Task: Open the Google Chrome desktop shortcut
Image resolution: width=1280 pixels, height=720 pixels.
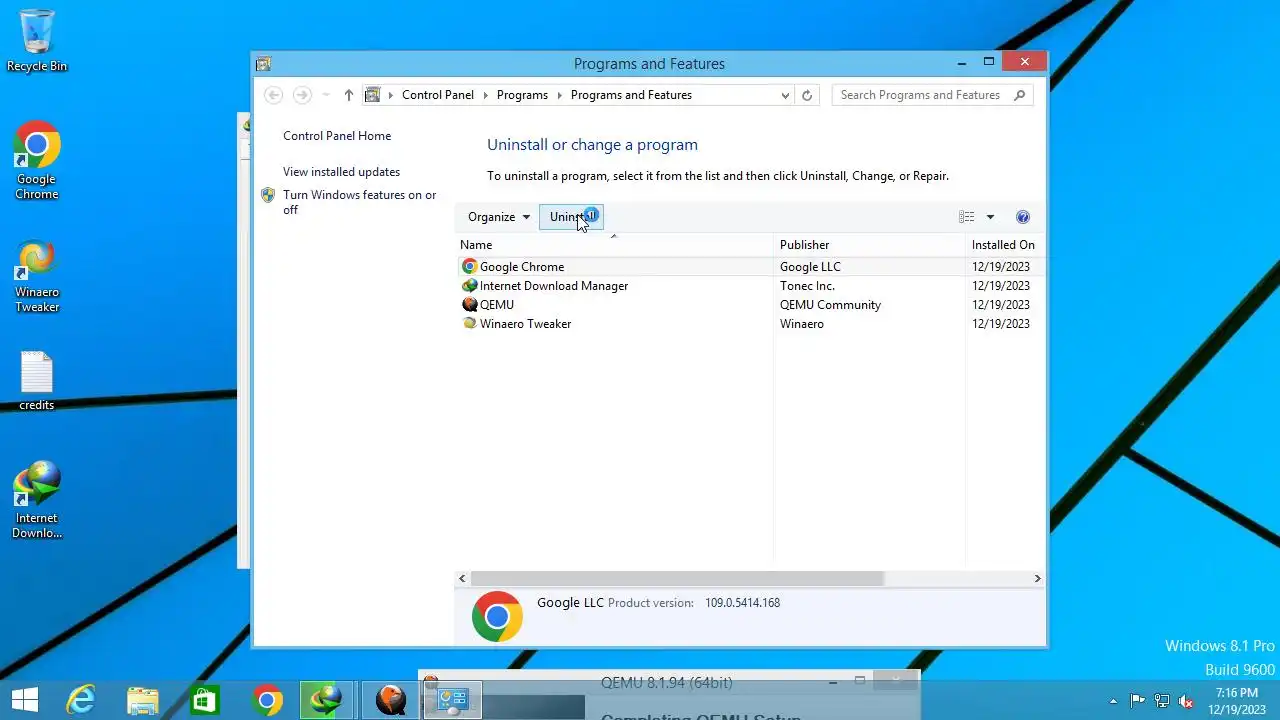Action: 37,161
